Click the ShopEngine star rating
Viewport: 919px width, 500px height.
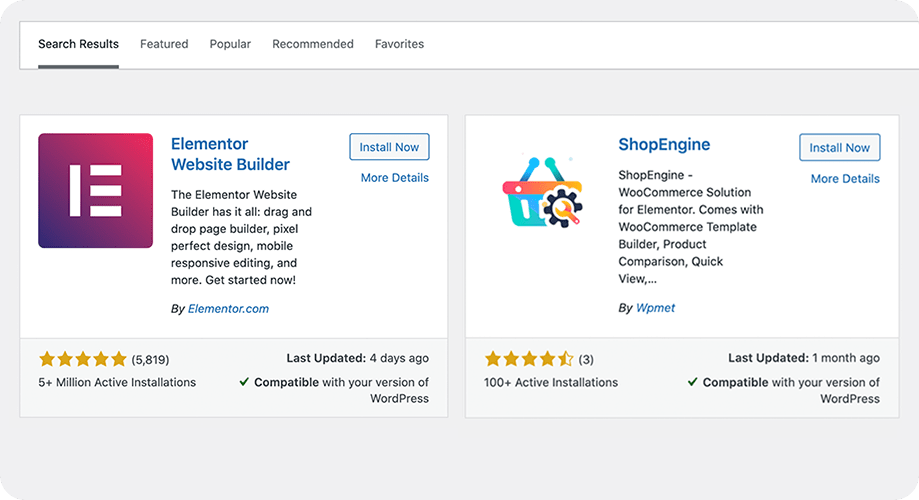[529, 359]
